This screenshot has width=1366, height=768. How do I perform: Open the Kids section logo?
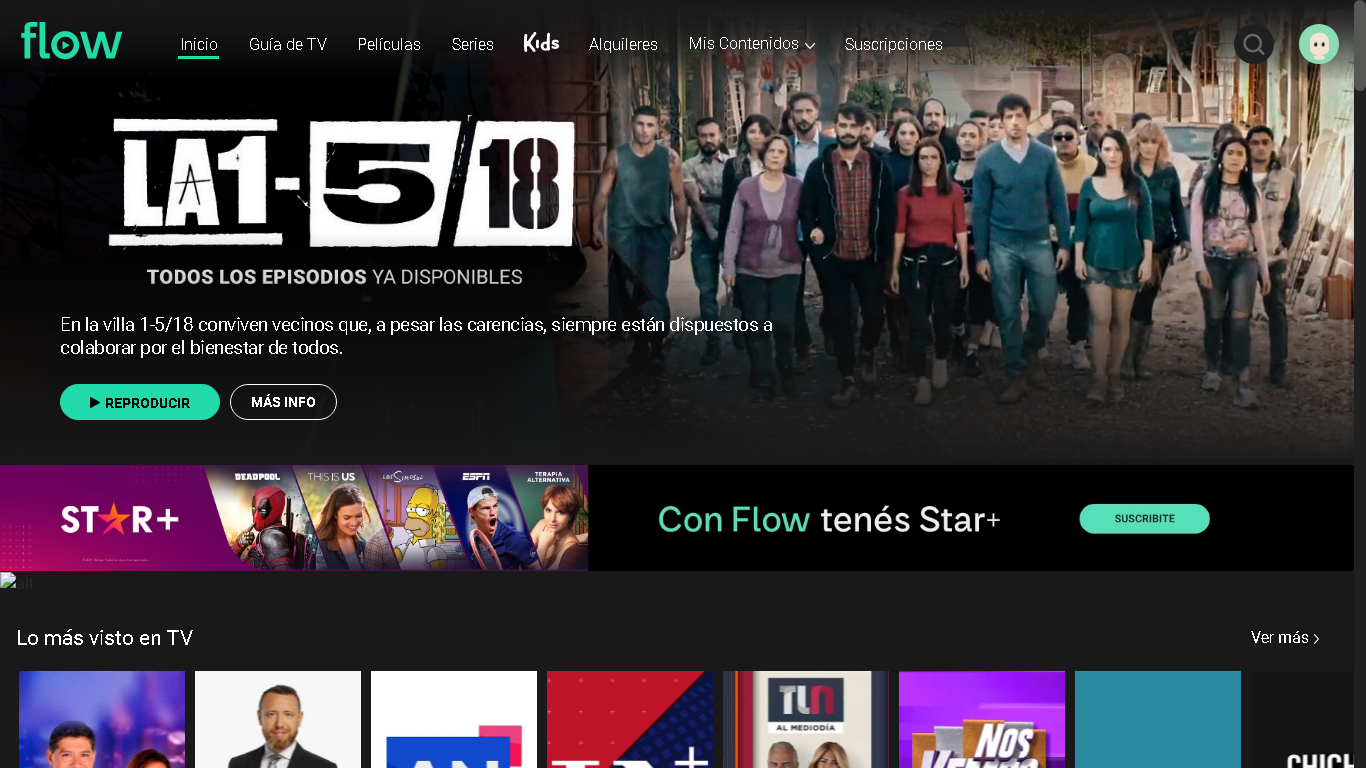click(541, 43)
